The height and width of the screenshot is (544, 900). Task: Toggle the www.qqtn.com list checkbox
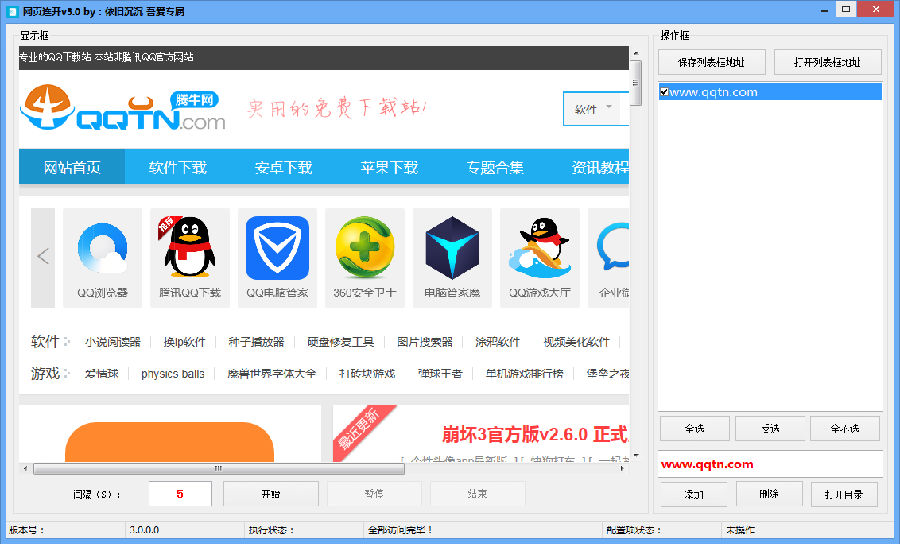pyautogui.click(x=664, y=92)
